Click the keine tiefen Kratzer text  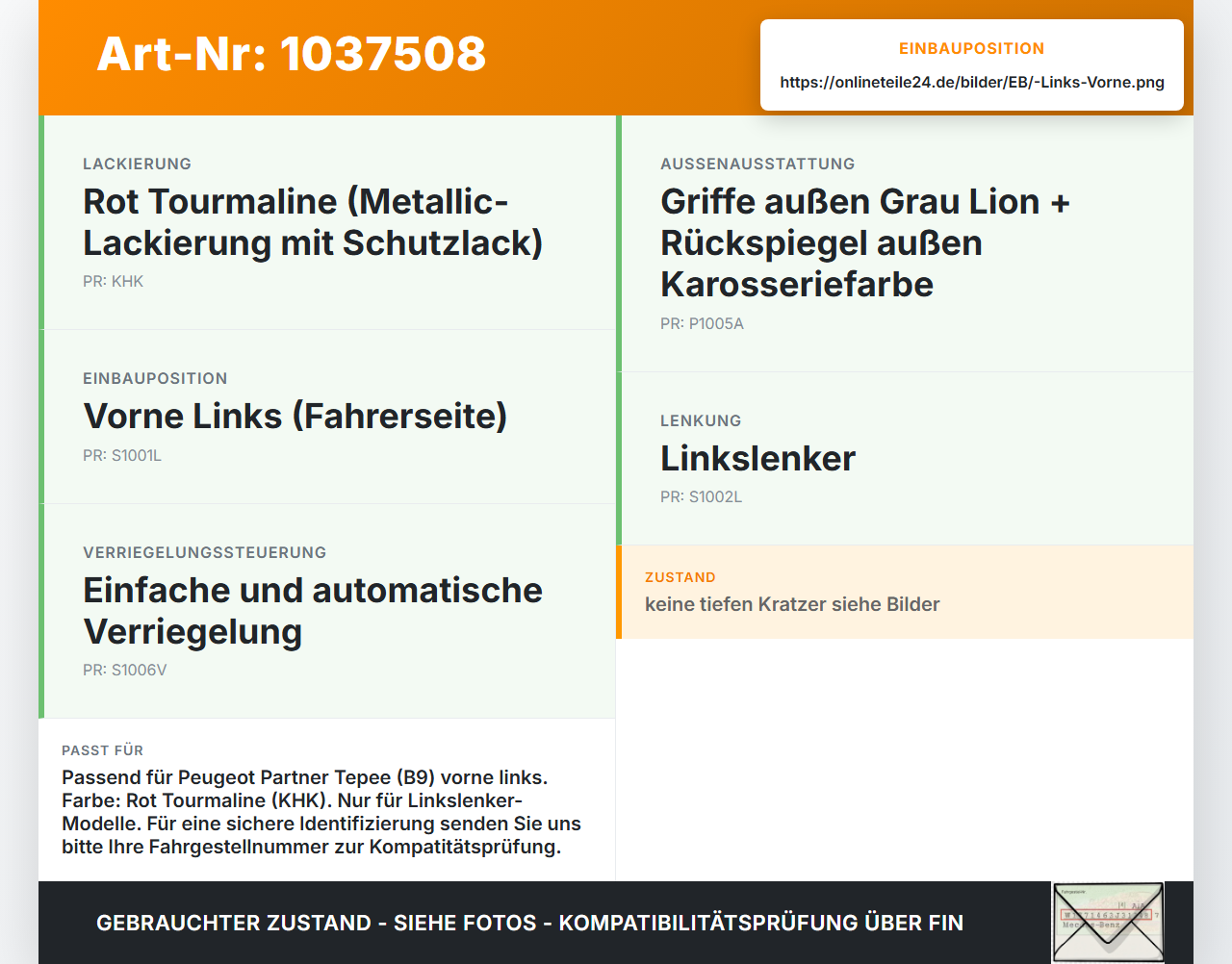(x=792, y=604)
